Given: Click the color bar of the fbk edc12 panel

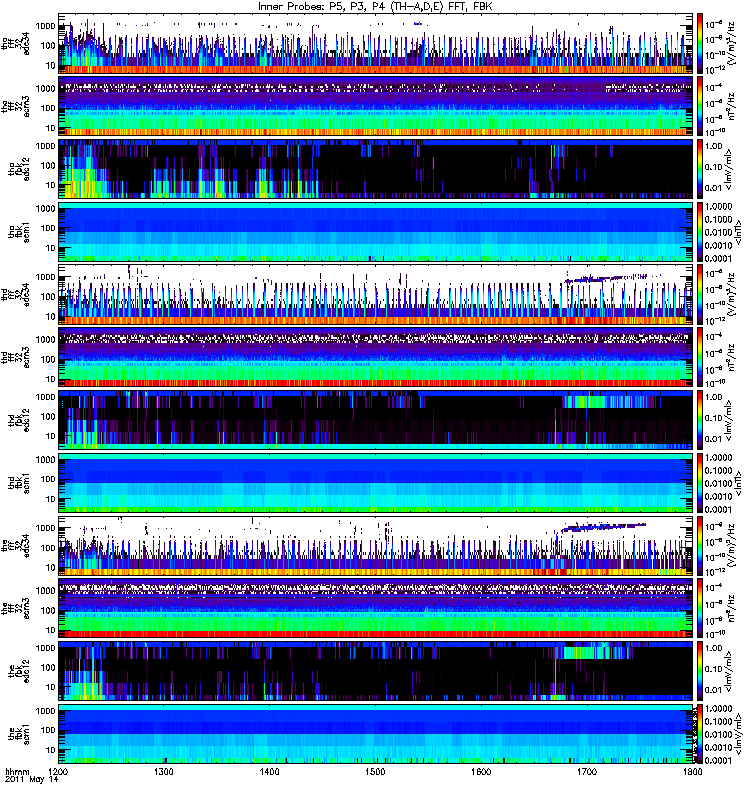Looking at the screenshot, I should pos(700,671).
